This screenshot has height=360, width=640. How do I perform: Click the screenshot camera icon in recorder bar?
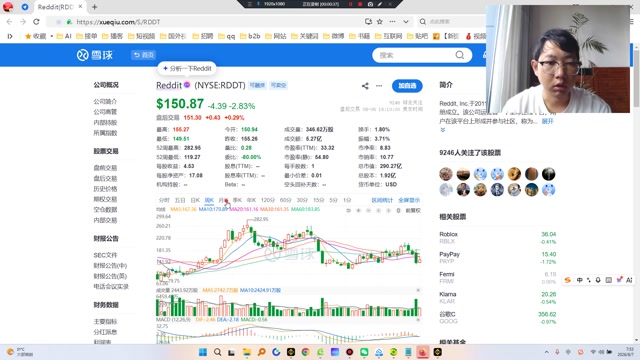(x=370, y=4)
